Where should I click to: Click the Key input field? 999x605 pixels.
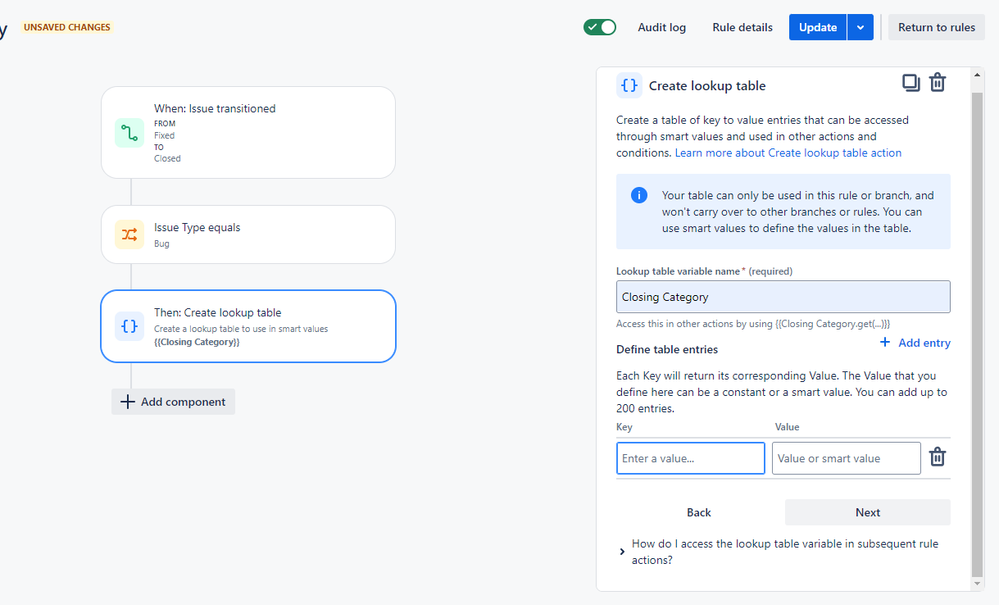[x=690, y=458]
